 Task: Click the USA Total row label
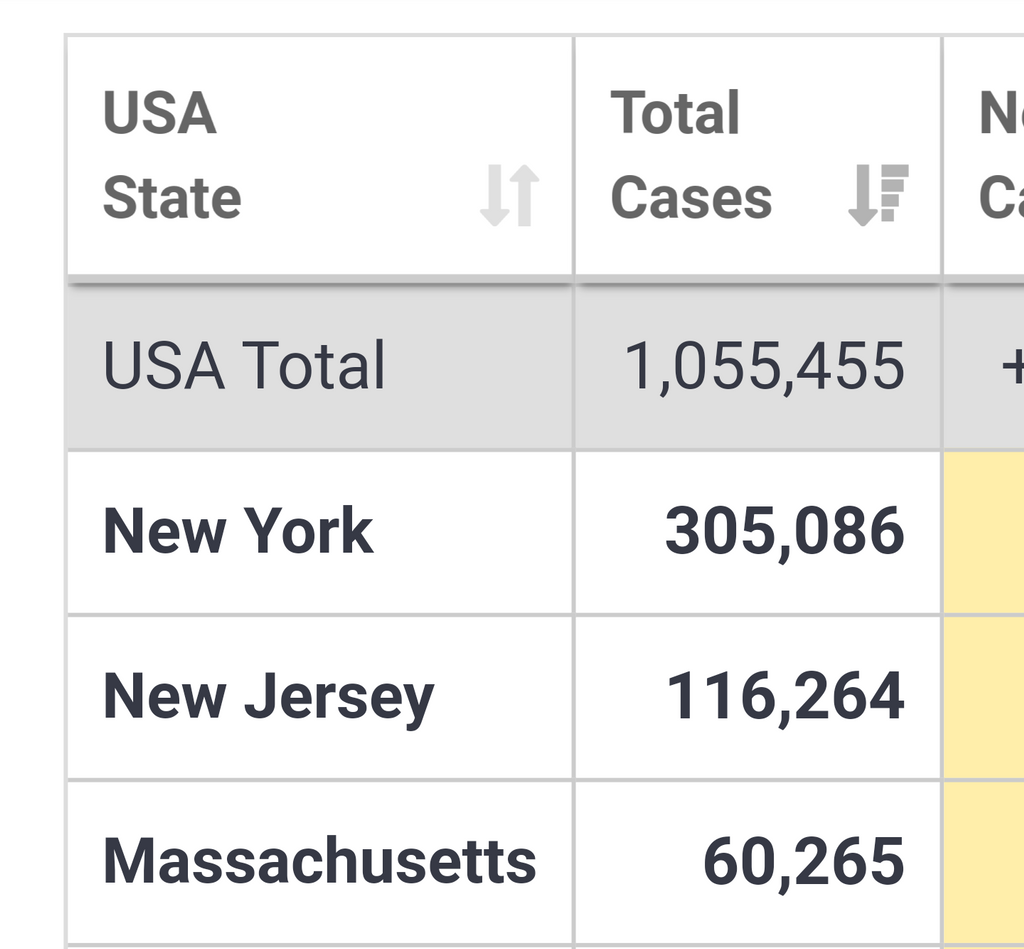tap(244, 366)
